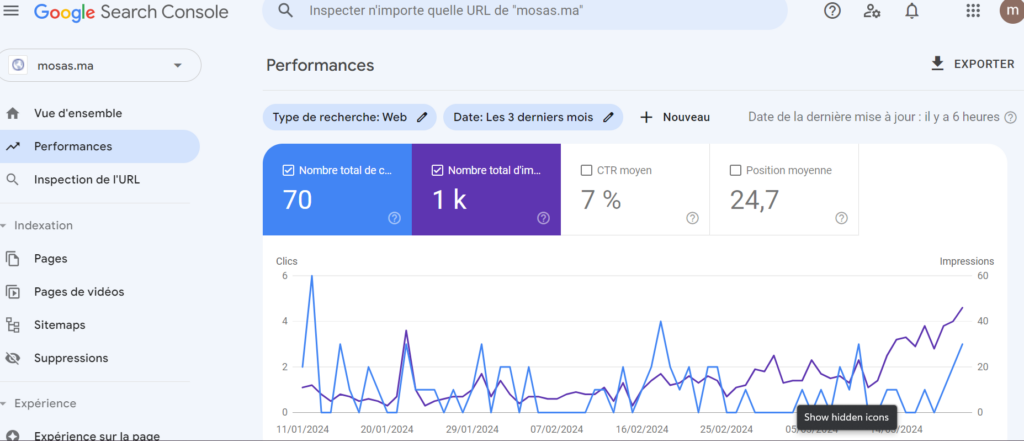The height and width of the screenshot is (441, 1024).
Task: Open Sitemaps in the sidebar
Action: point(59,325)
